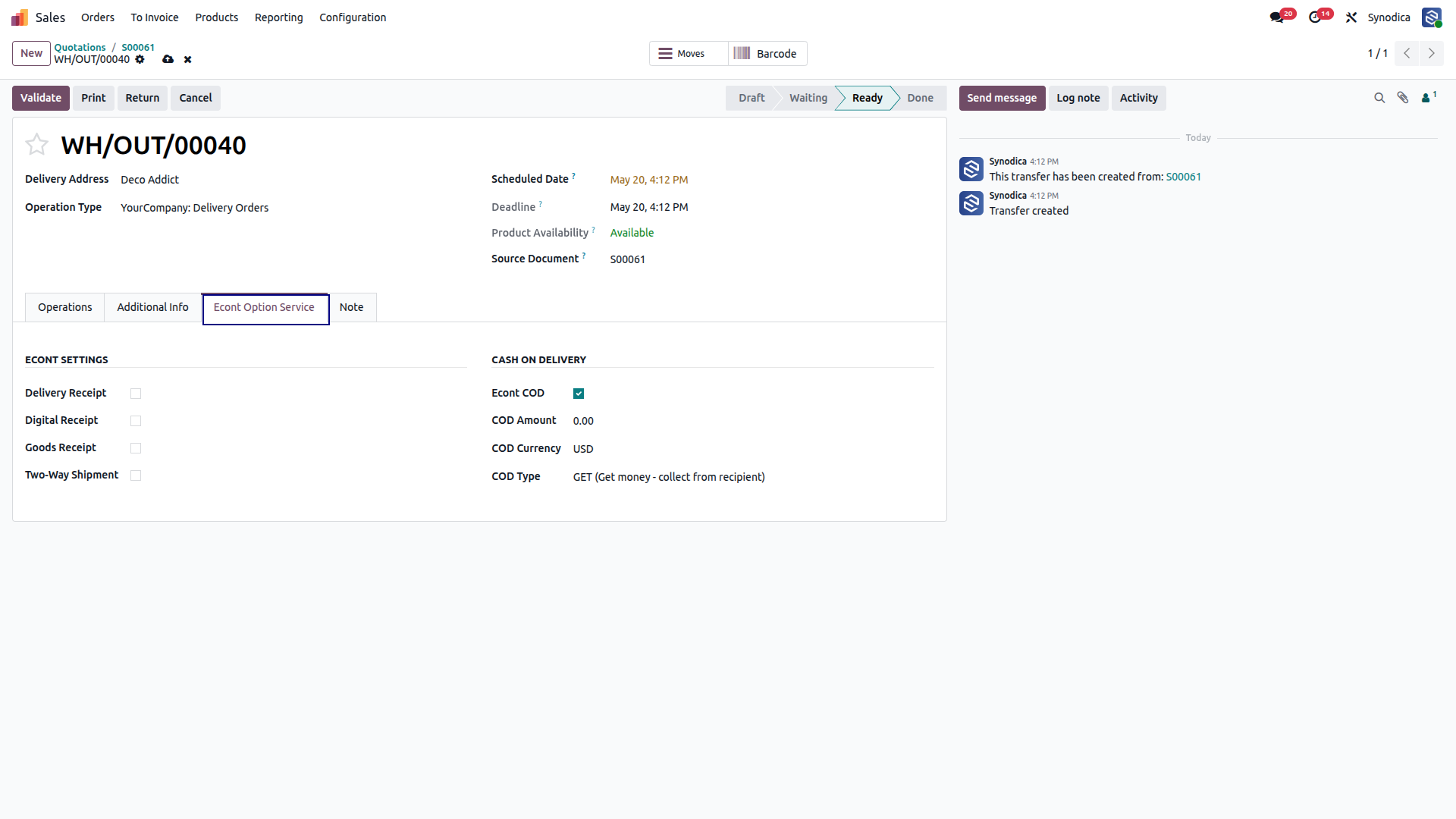Check the Goods Receipt checkbox
Screen dimensions: 1456x819
point(136,448)
